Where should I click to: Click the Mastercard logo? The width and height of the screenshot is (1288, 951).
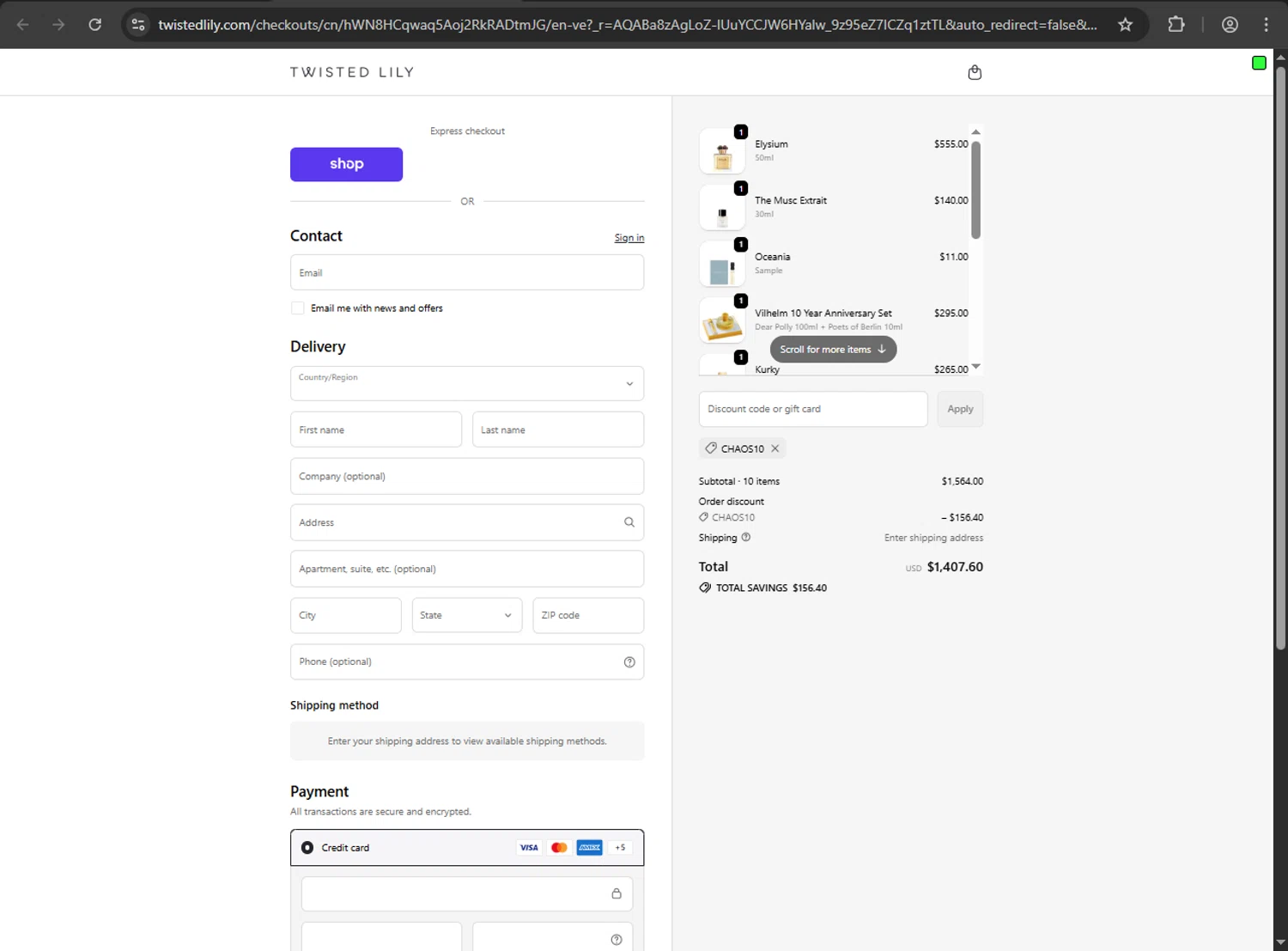pyautogui.click(x=559, y=848)
